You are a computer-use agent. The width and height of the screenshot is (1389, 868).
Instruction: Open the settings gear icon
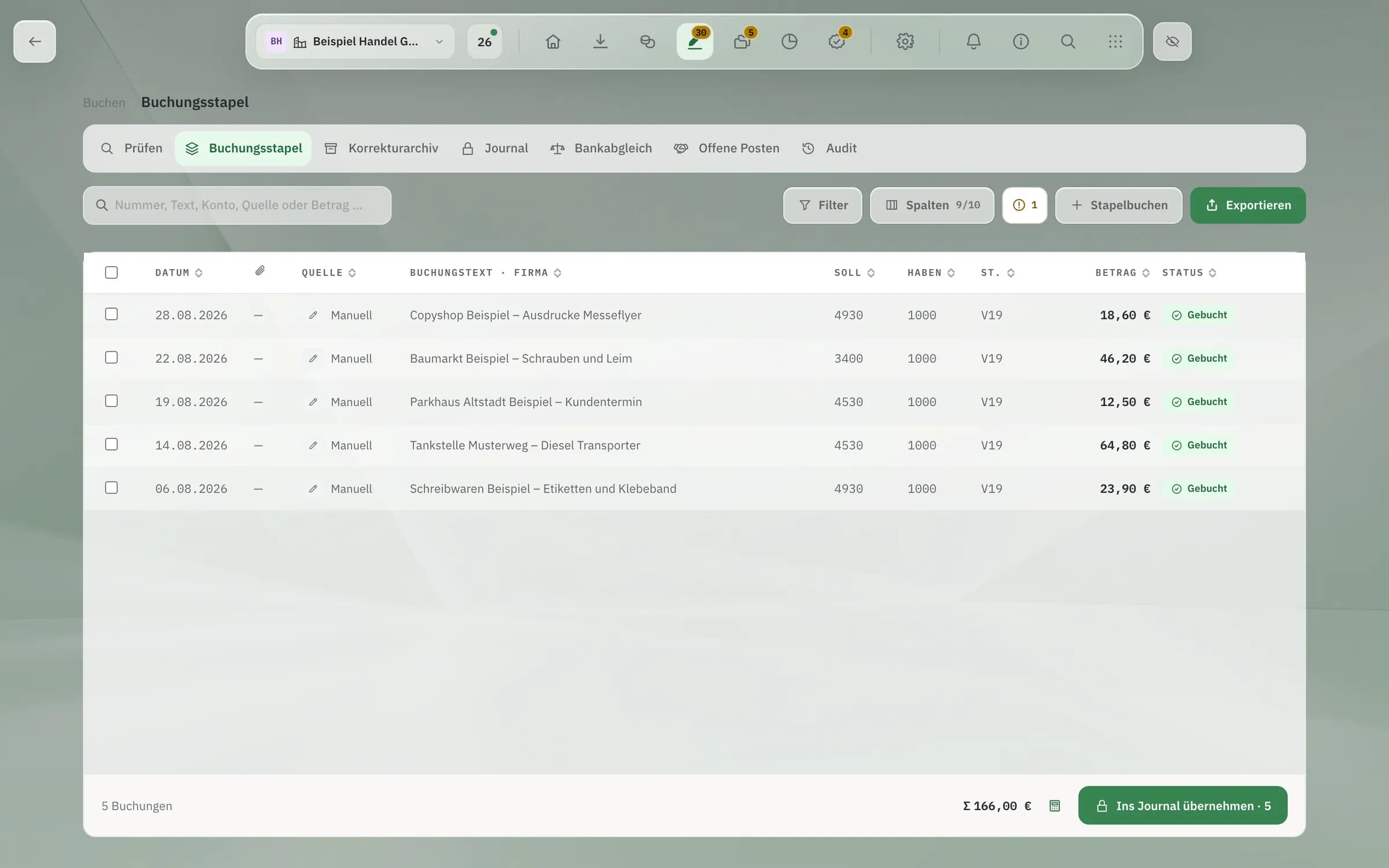tap(905, 42)
